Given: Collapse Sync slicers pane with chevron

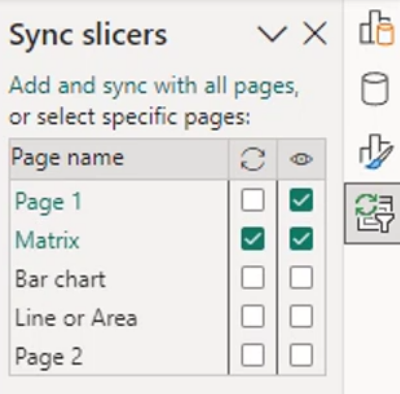Looking at the screenshot, I should 272,34.
